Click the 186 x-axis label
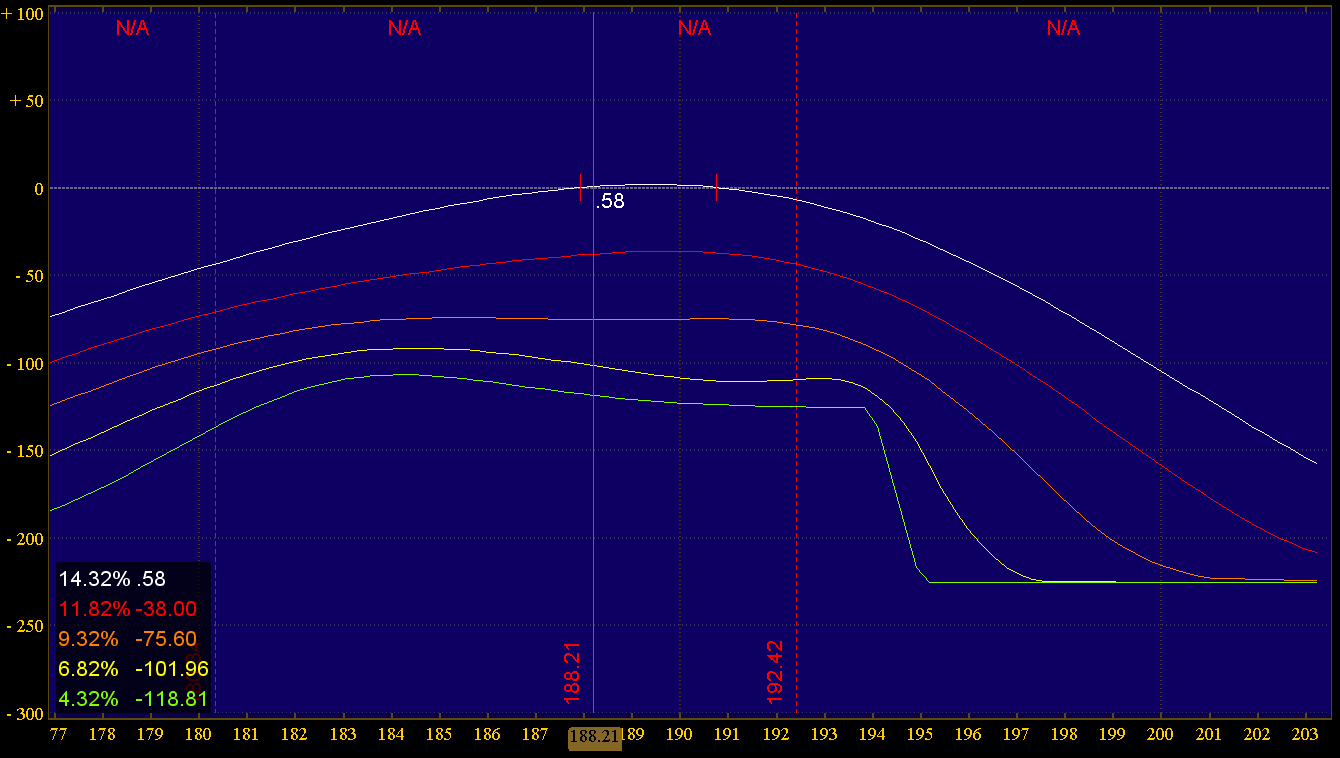This screenshot has height=758, width=1340. pos(487,735)
